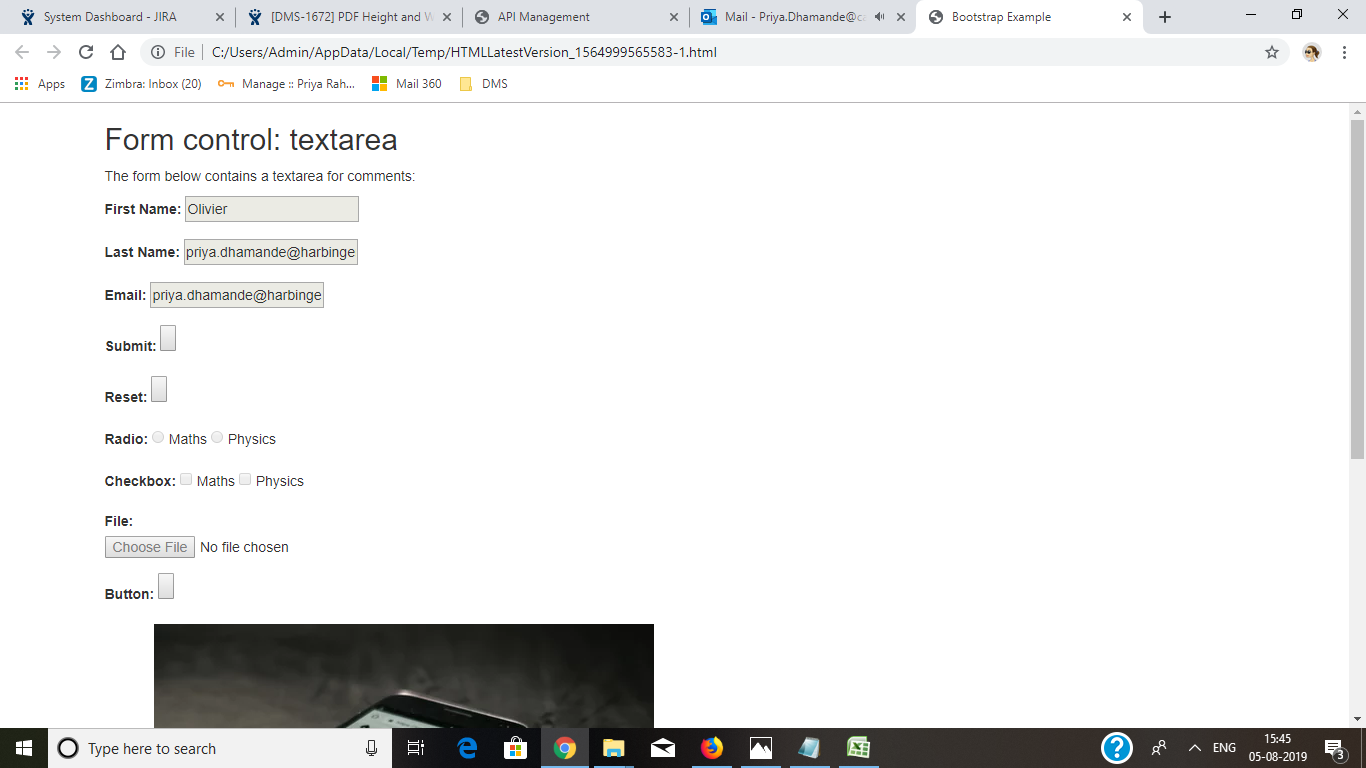Viewport: 1366px width, 768px height.
Task: Click the Email input field
Action: click(237, 295)
